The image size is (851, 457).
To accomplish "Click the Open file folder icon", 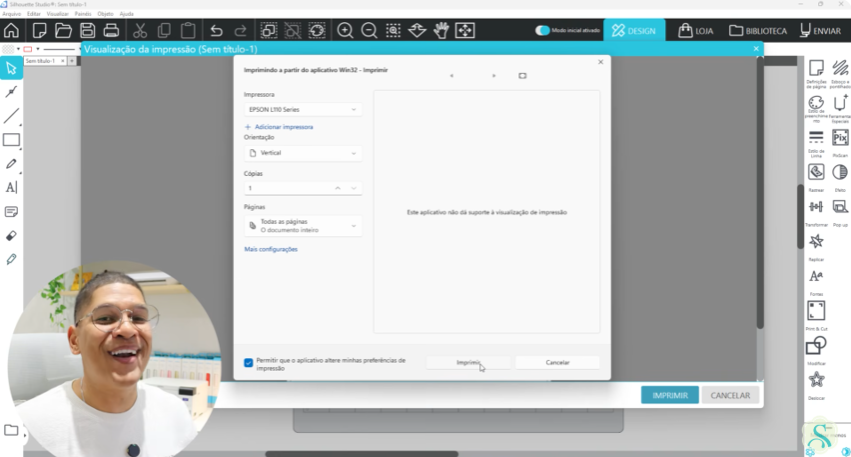I will tap(63, 30).
